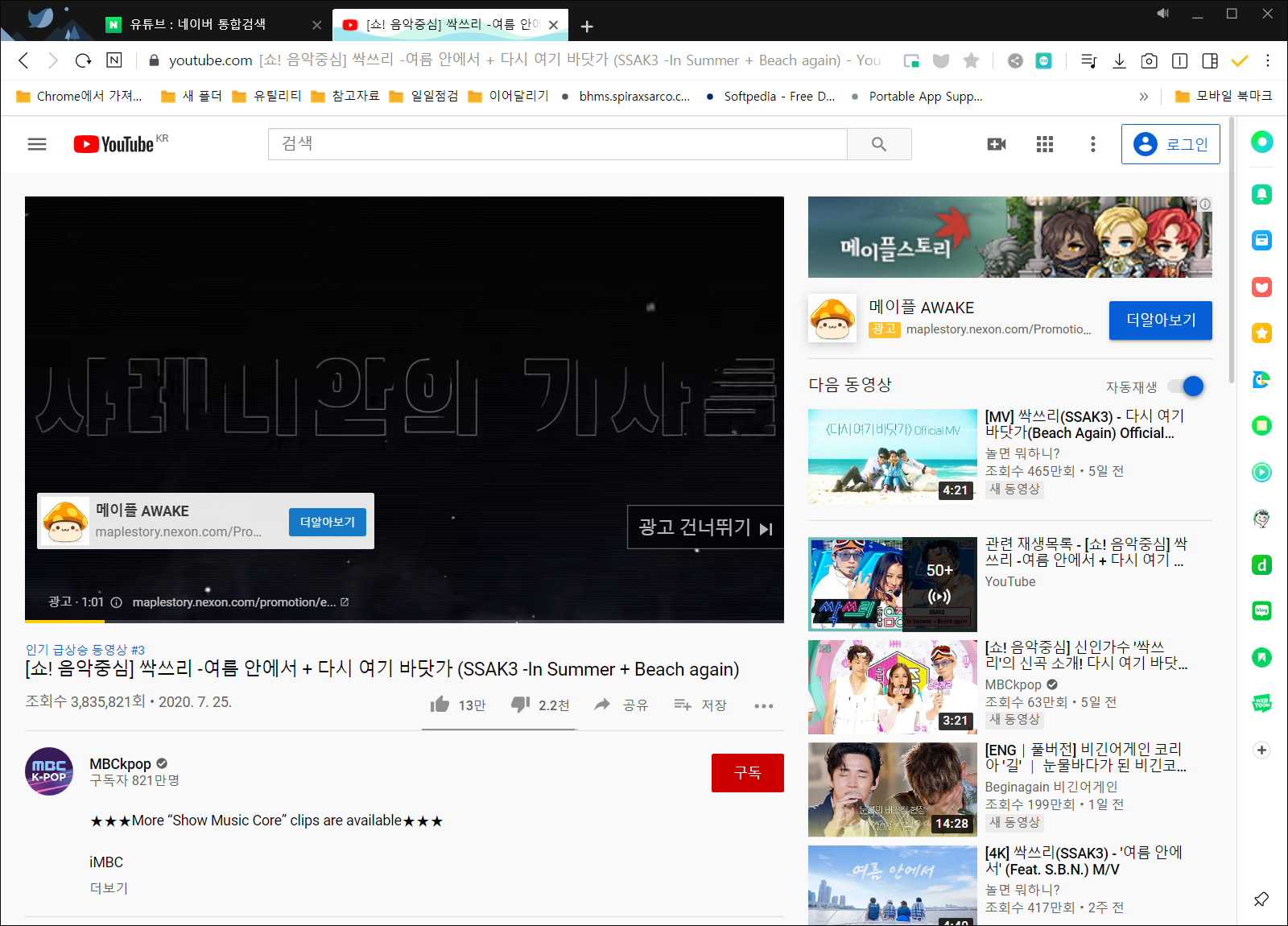This screenshot has width=1288, height=926.
Task: Open the 일일점검 bookmark folder
Action: pos(424,96)
